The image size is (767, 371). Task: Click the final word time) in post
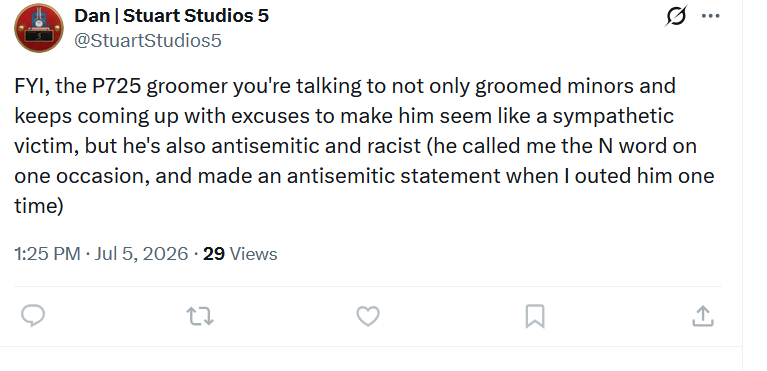39,206
